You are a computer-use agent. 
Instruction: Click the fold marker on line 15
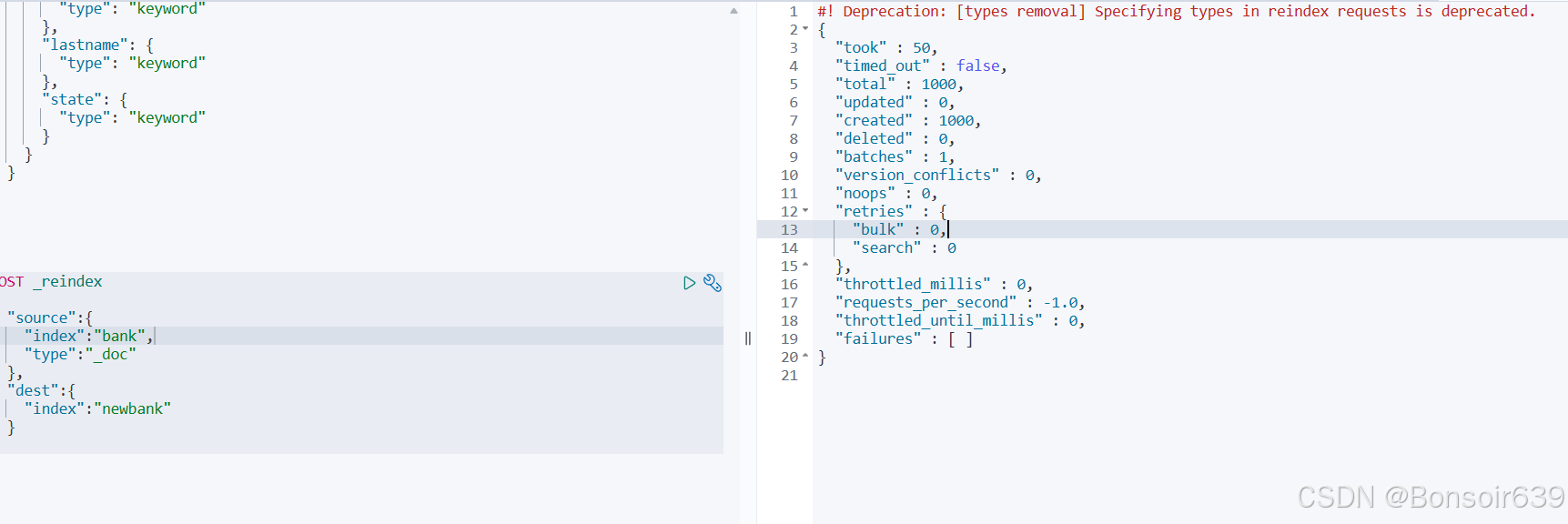tap(805, 266)
